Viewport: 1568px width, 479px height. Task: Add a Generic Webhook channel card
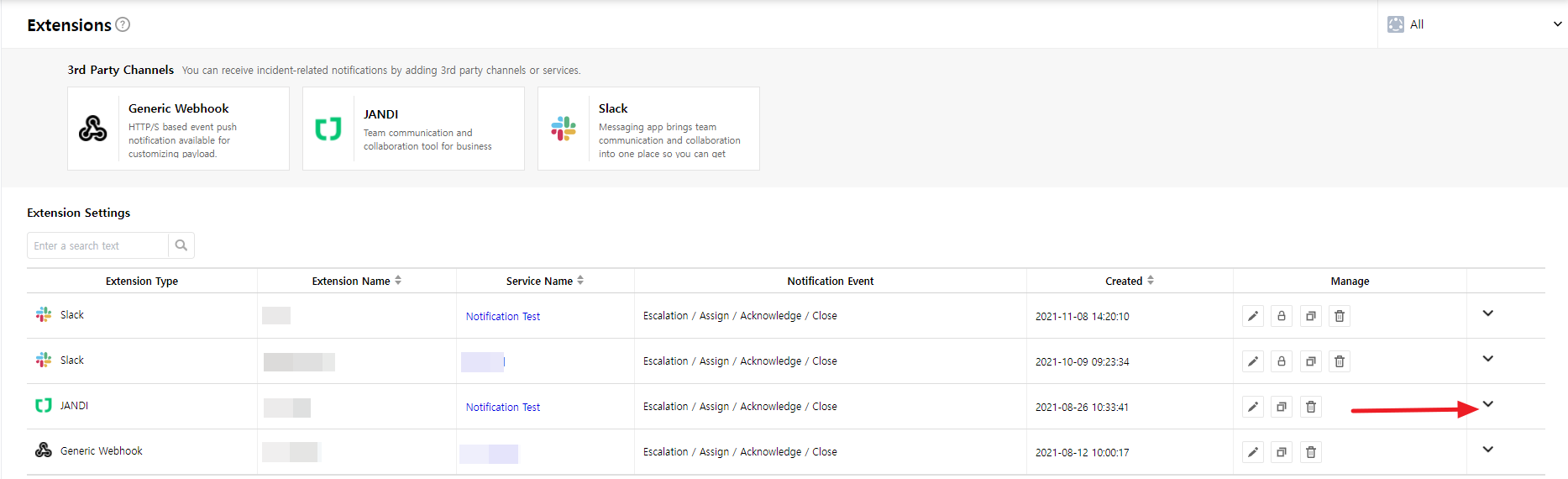click(178, 129)
